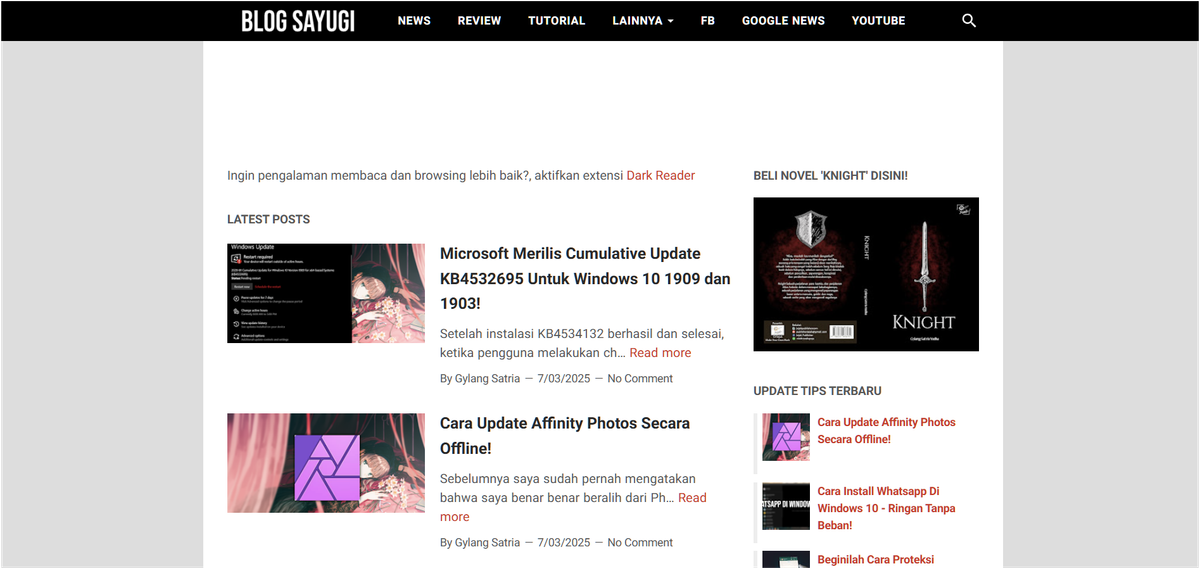Click the Affinity Photo post thumbnail in Latest Posts
This screenshot has width=1200, height=569.
pos(326,463)
